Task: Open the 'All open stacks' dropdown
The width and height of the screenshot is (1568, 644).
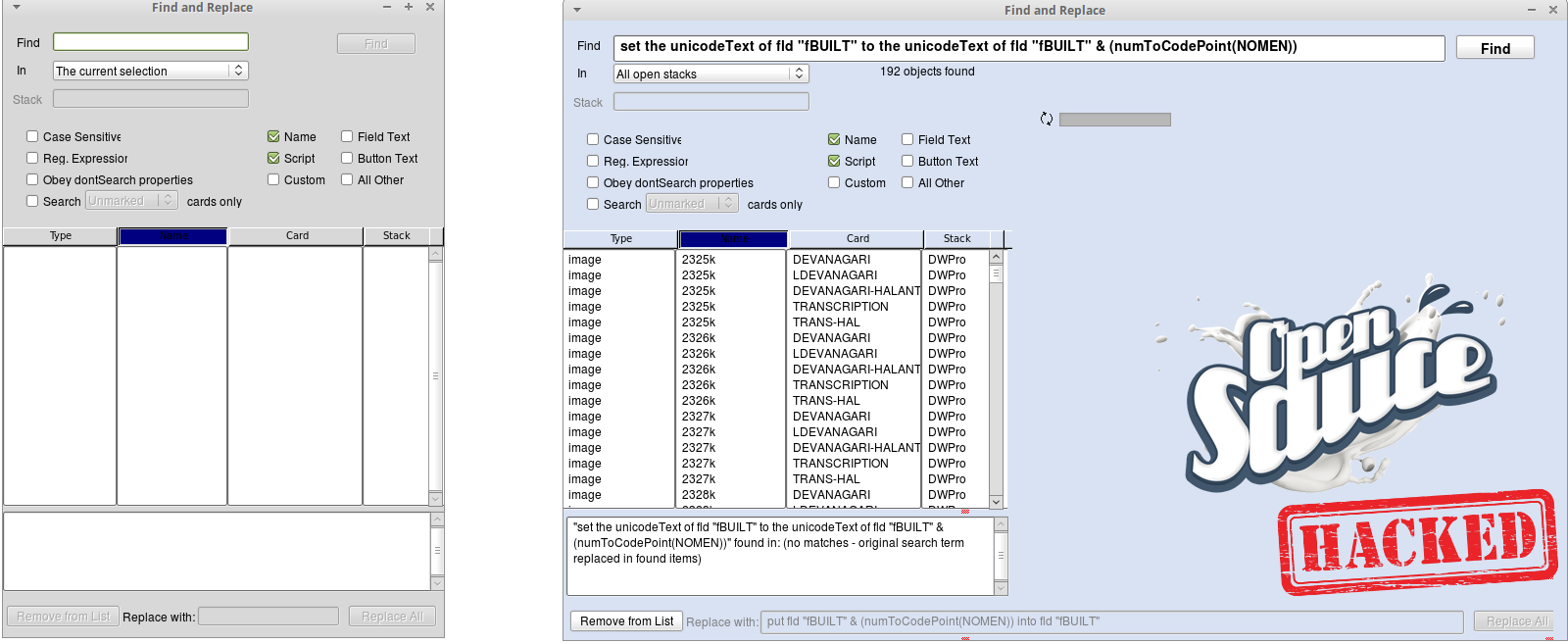Action: 710,74
